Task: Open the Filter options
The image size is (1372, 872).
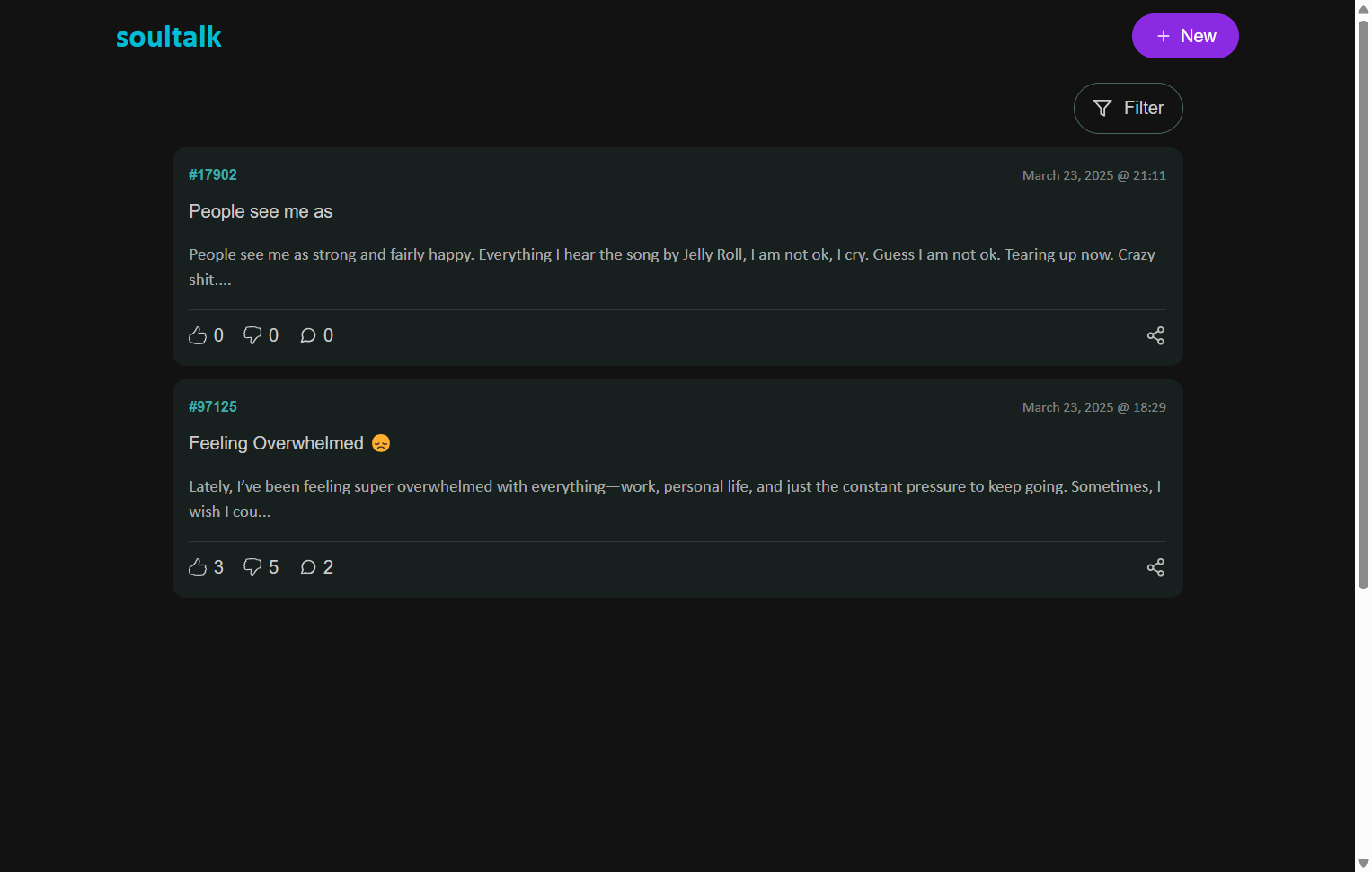Action: (x=1128, y=108)
